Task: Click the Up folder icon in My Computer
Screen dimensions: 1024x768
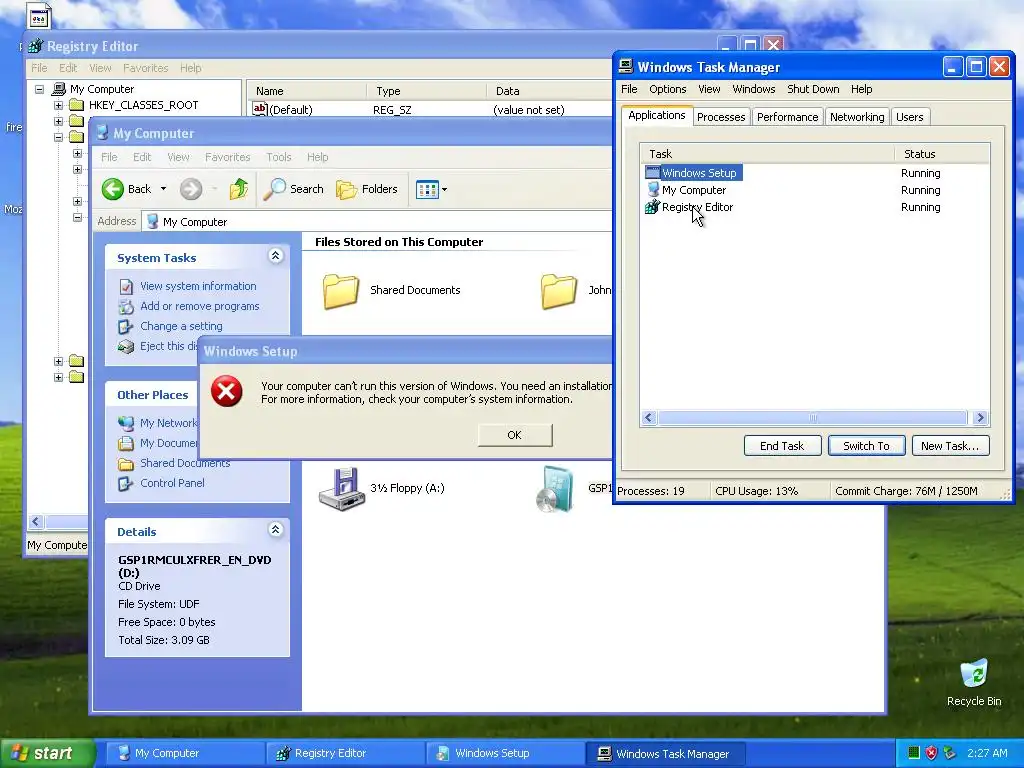Action: click(x=239, y=189)
